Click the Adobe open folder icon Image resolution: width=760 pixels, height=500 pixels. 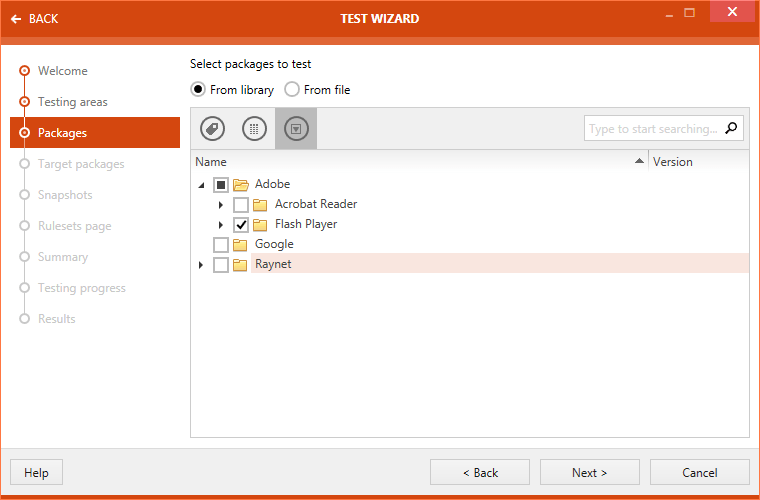(240, 185)
